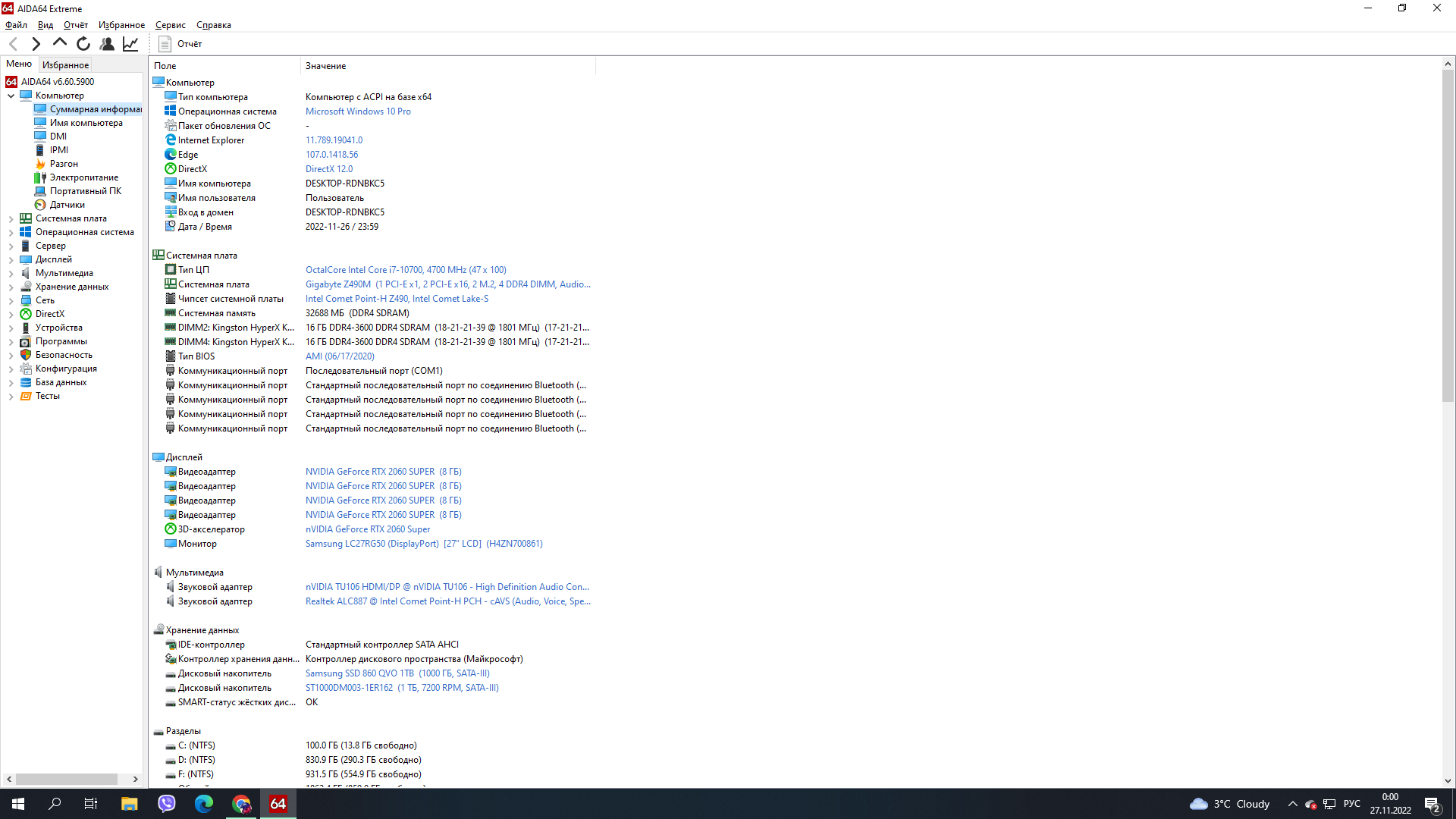The width and height of the screenshot is (1456, 819).
Task: Expand the Мультимедиа tree node
Action: tap(11, 273)
